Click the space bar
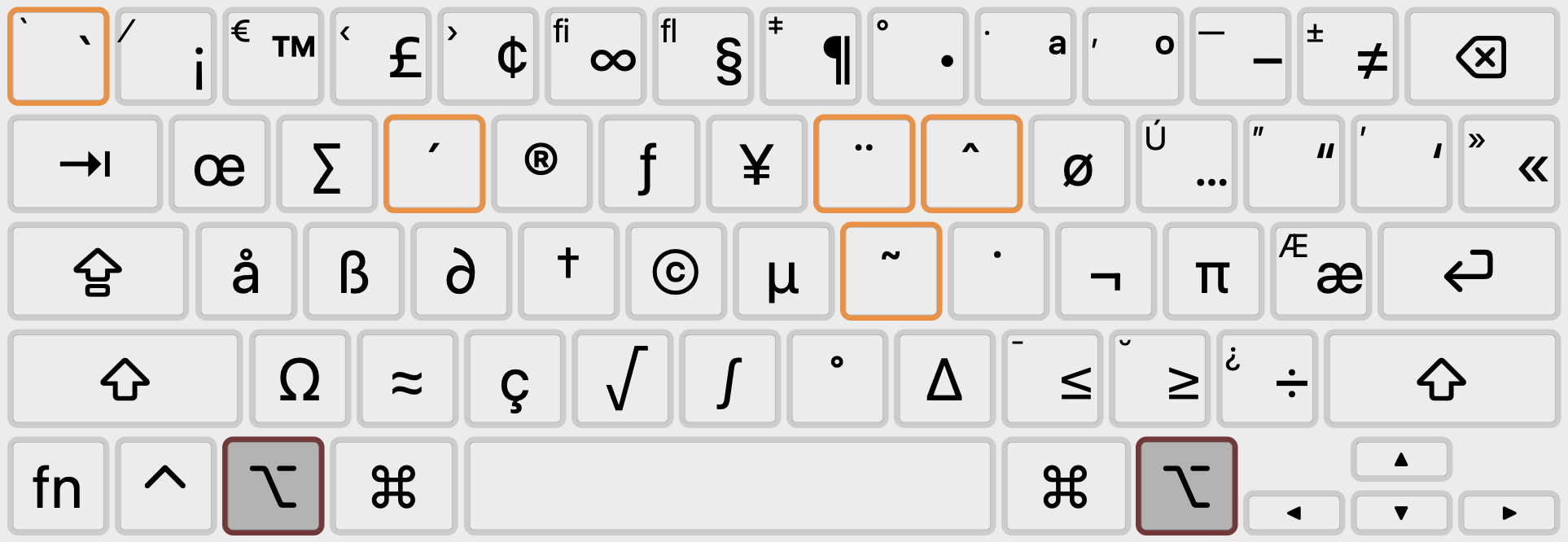Viewport: 1568px width, 542px height. coord(730,487)
